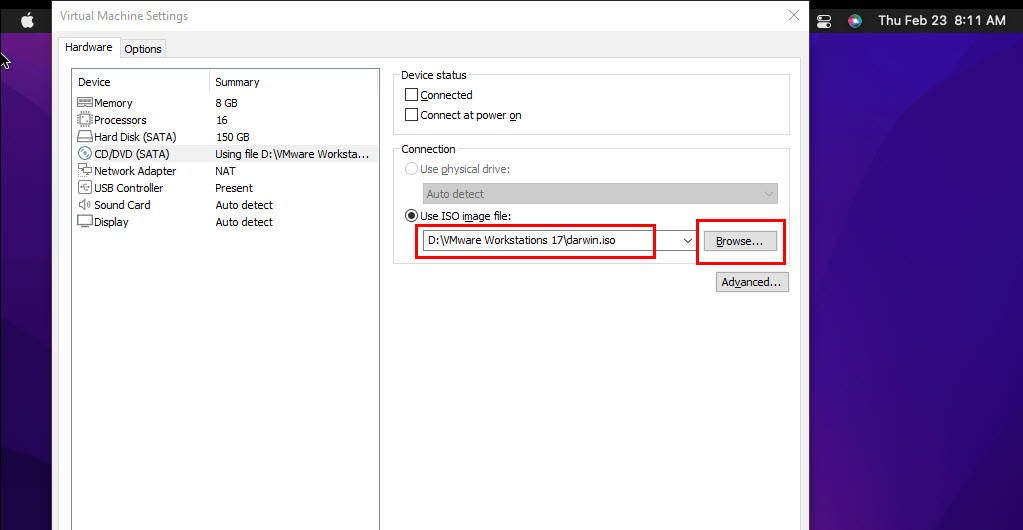
Task: Select the Memory device icon
Action: coord(85,103)
